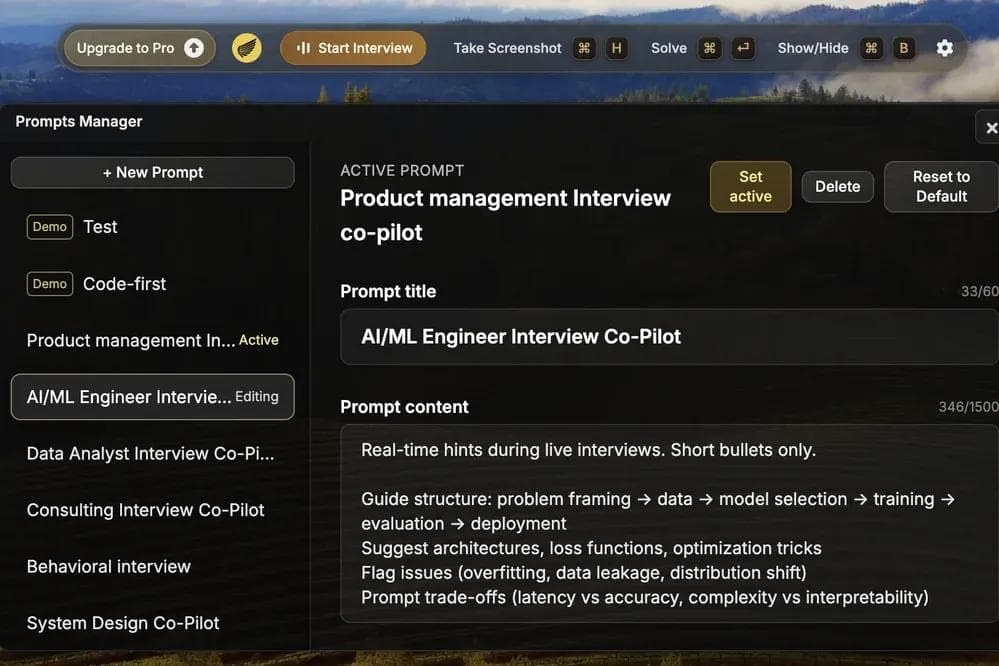Close the Prompts Manager panel
The height and width of the screenshot is (666, 999).
pos(990,128)
